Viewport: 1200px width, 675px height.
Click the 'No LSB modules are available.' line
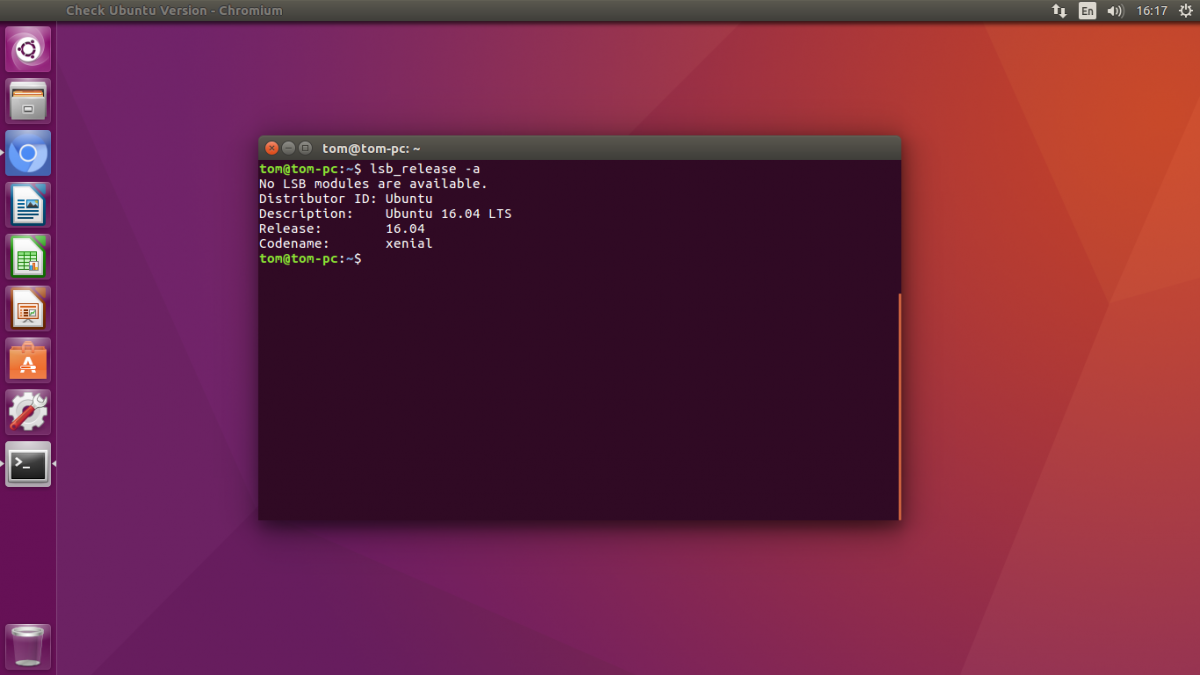coord(373,184)
